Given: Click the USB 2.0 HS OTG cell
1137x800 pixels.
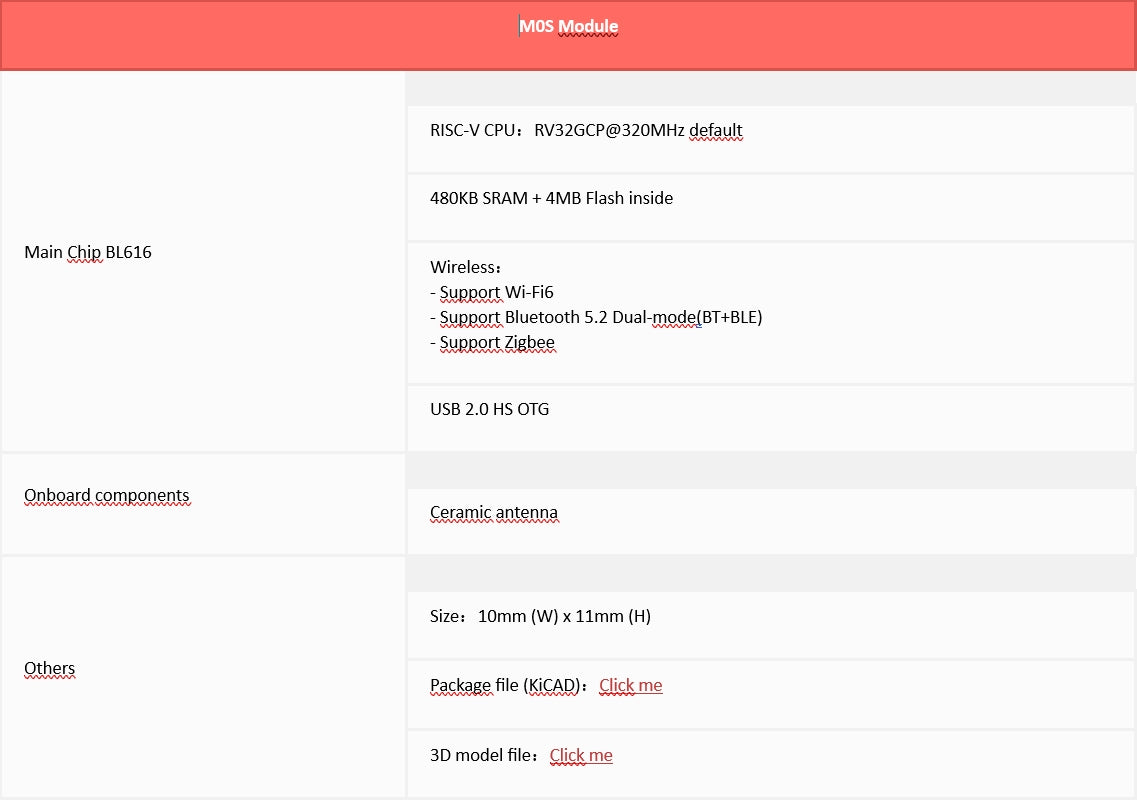Looking at the screenshot, I should coord(489,409).
